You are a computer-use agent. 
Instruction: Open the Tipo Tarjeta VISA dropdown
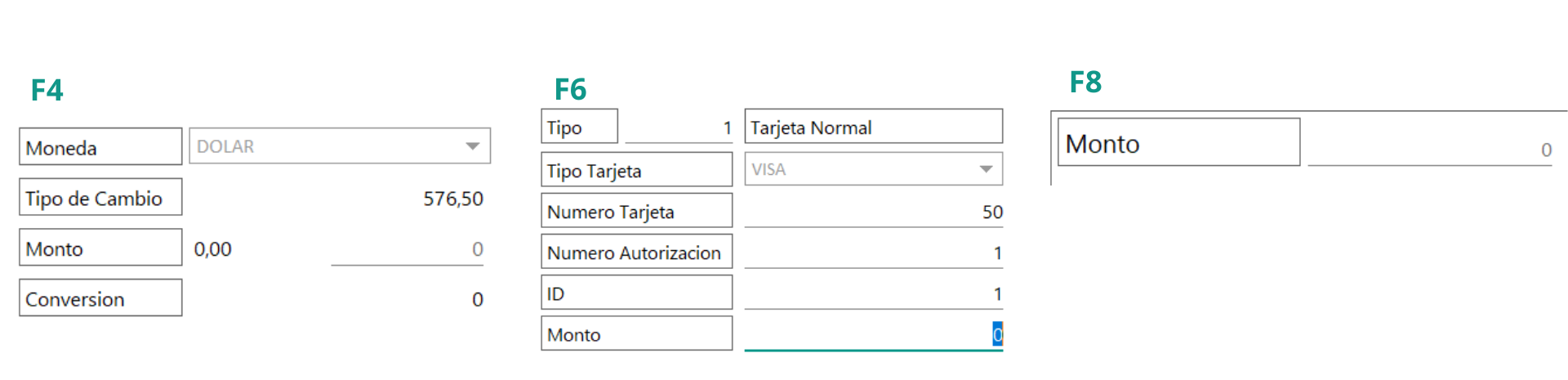tap(857, 169)
